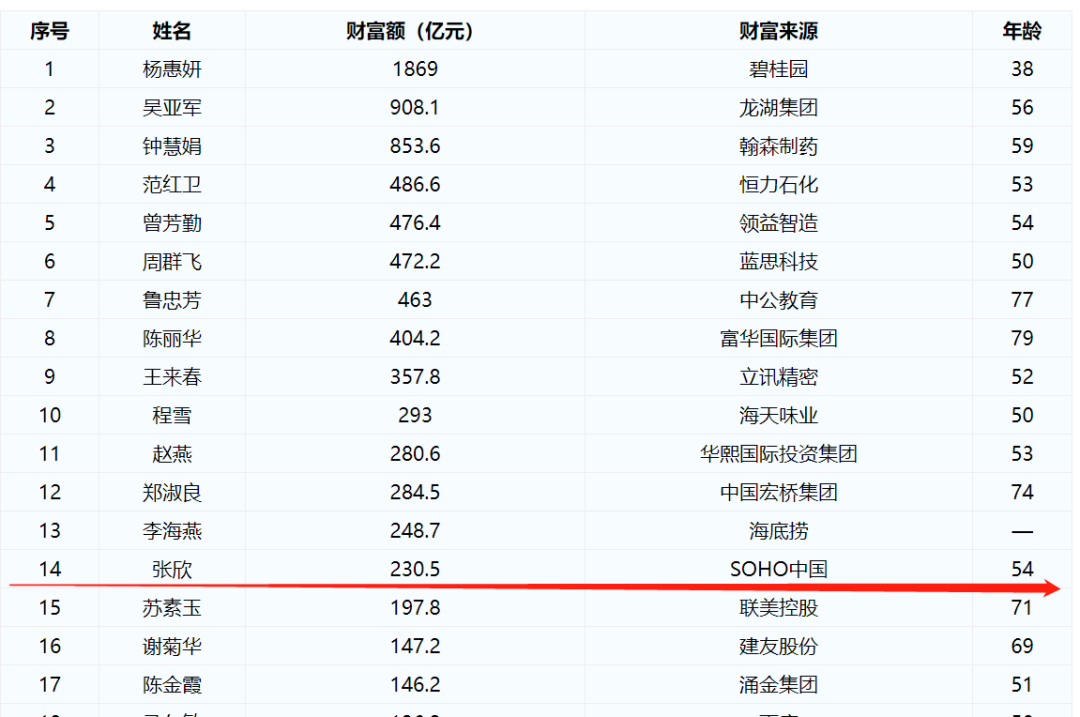Screen dimensions: 1080x717
Task: Select the name 钟慧娟
Action: click(x=172, y=146)
